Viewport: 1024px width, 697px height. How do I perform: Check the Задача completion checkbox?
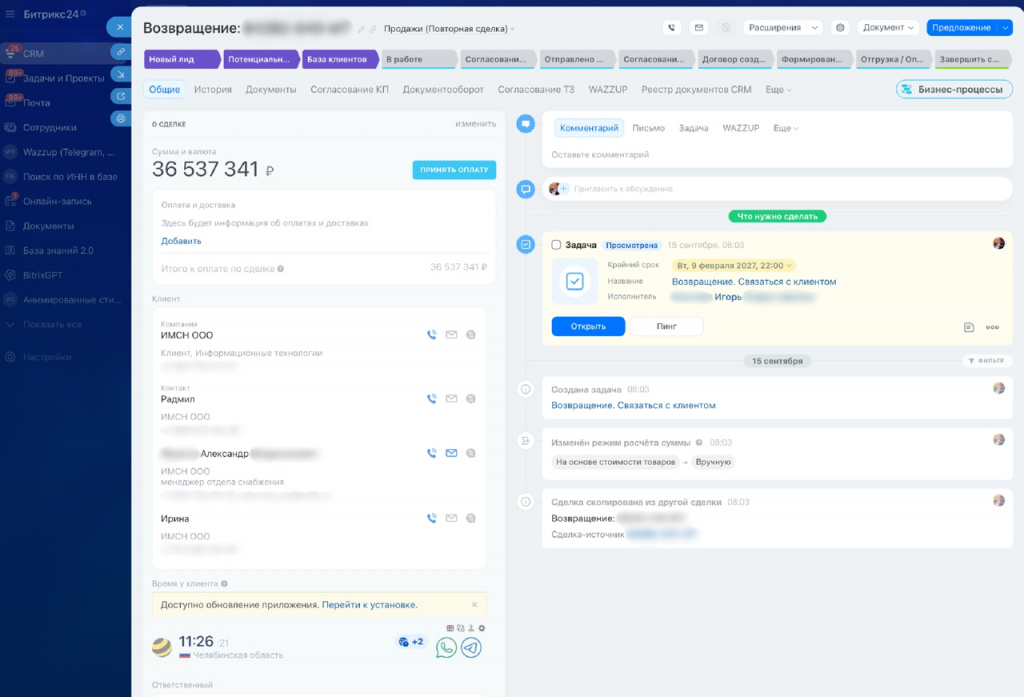(556, 245)
